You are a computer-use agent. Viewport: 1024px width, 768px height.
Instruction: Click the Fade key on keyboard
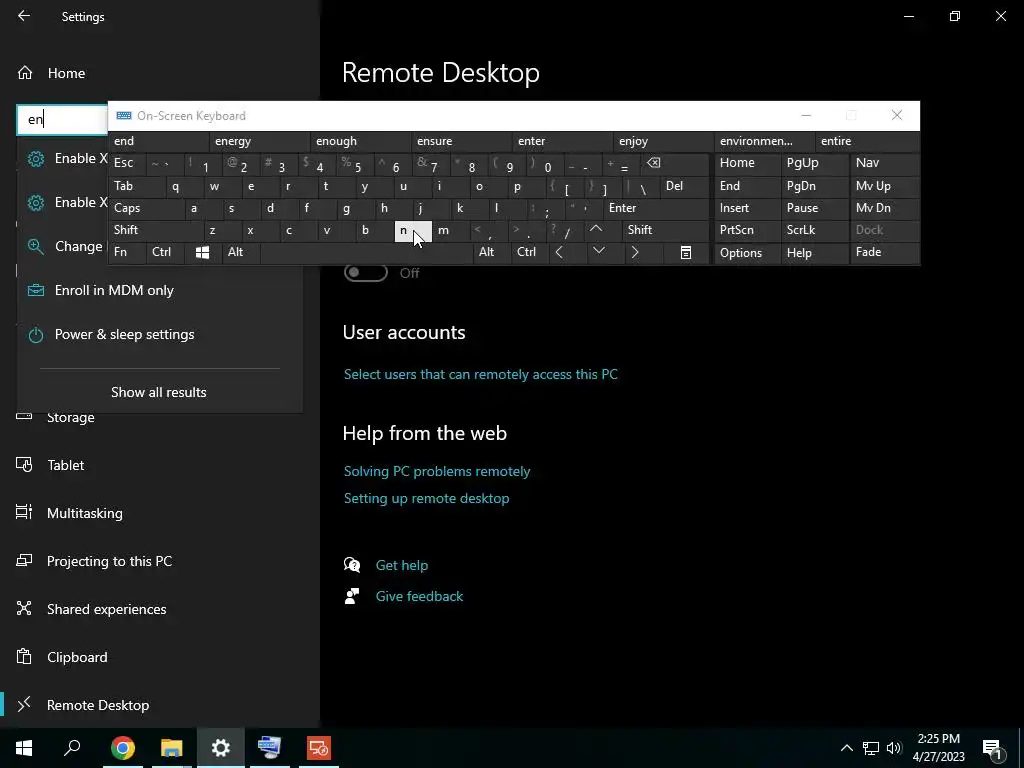click(x=884, y=252)
